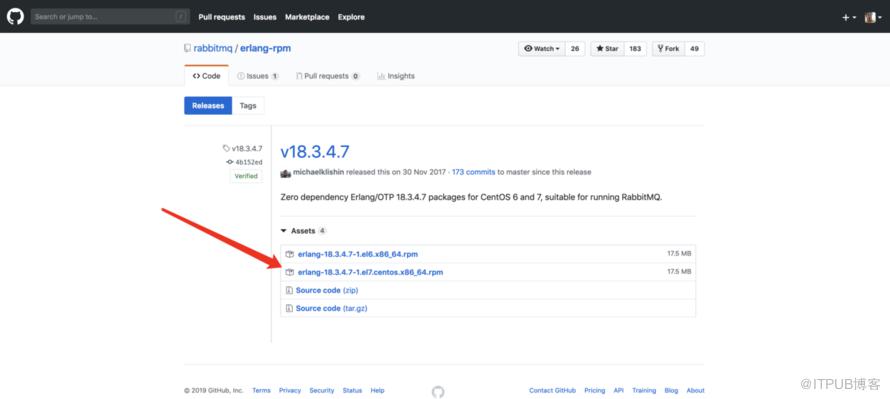Open Issues in top navigation

pyautogui.click(x=265, y=17)
